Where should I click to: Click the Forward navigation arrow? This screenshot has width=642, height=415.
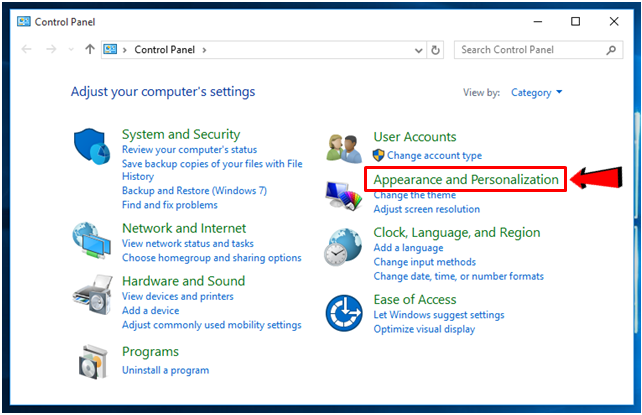(51, 50)
